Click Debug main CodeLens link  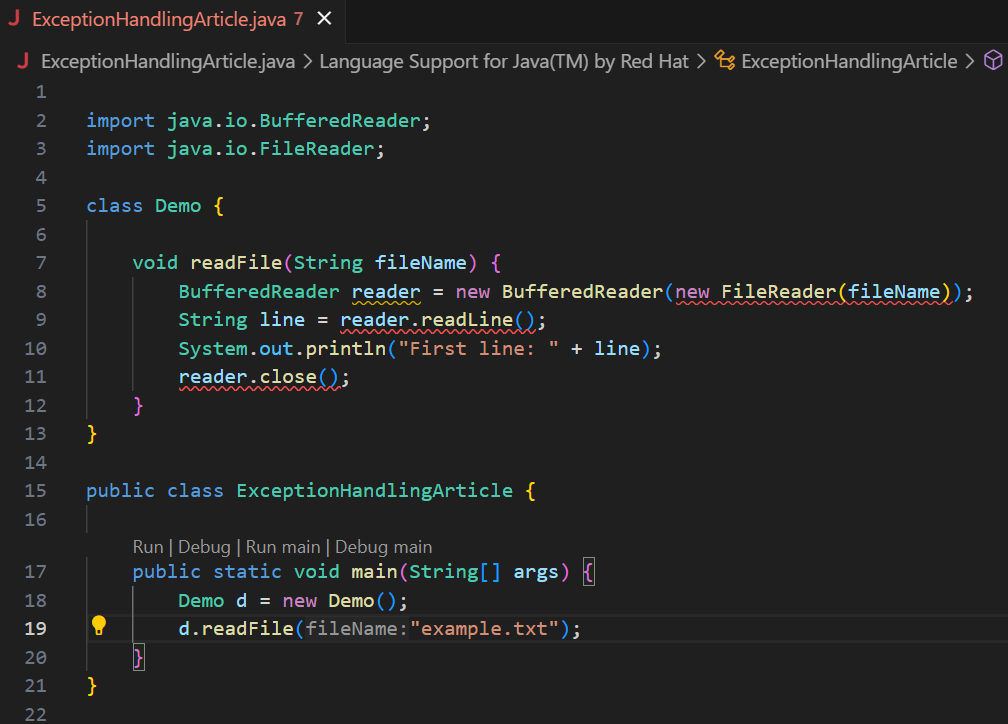click(x=383, y=547)
